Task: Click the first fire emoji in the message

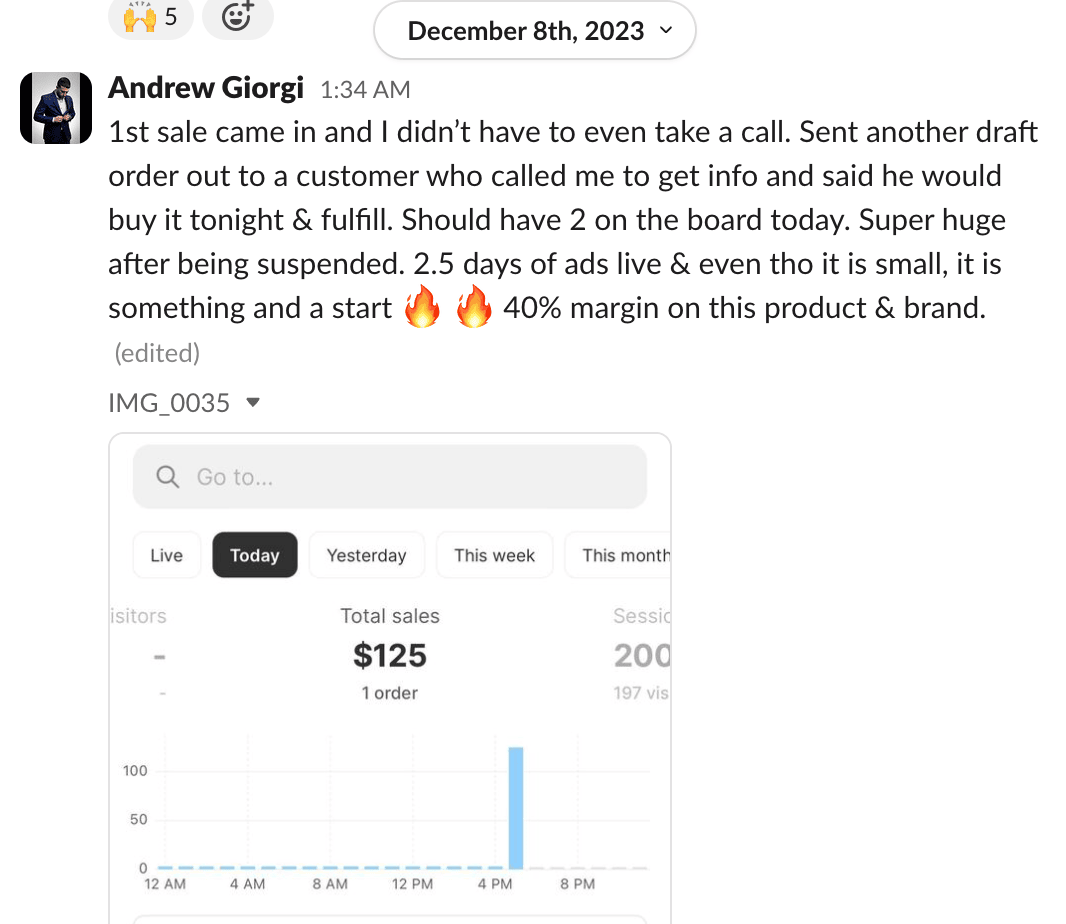Action: pos(422,309)
